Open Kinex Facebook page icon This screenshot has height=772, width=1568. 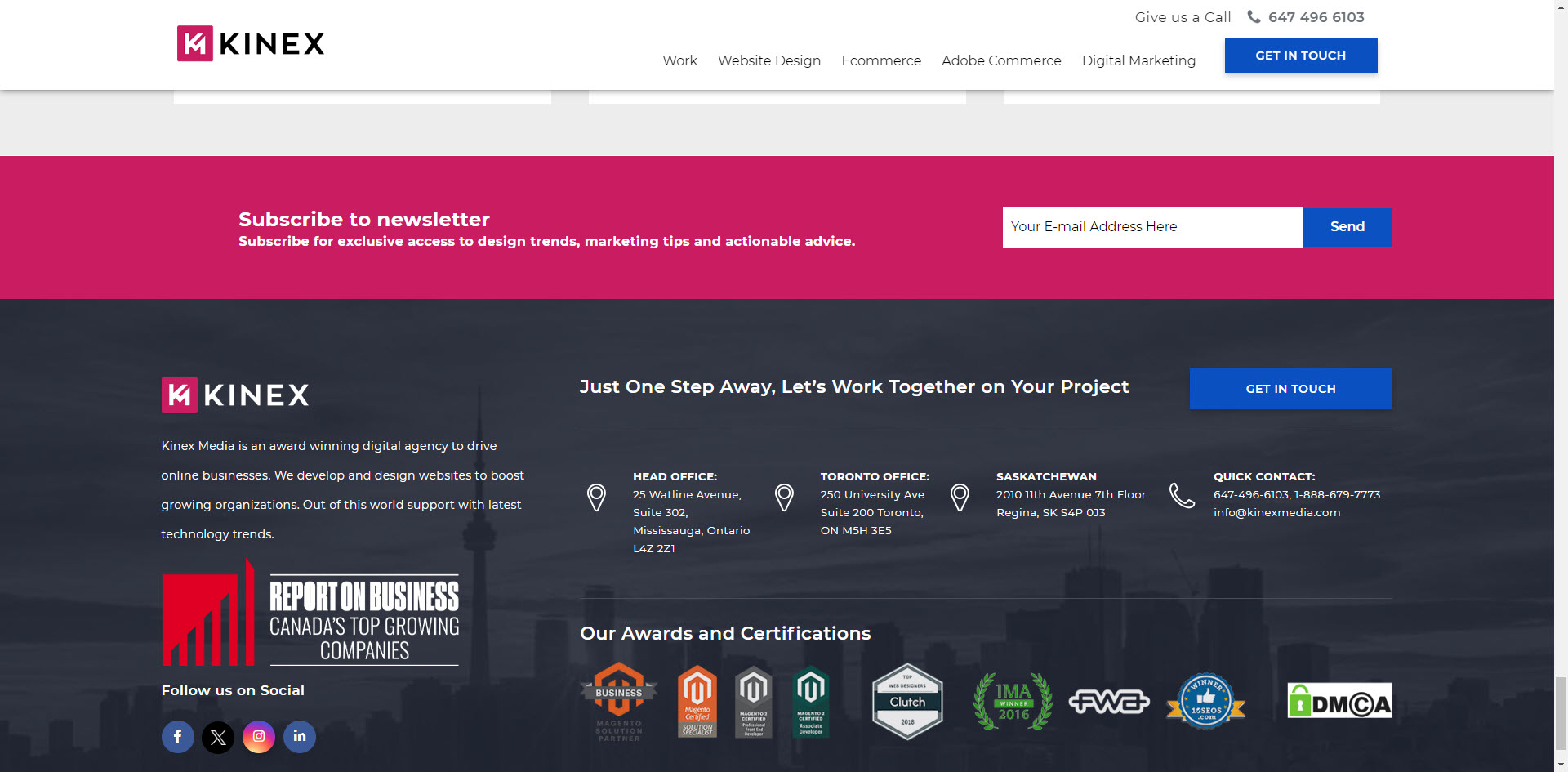(177, 737)
